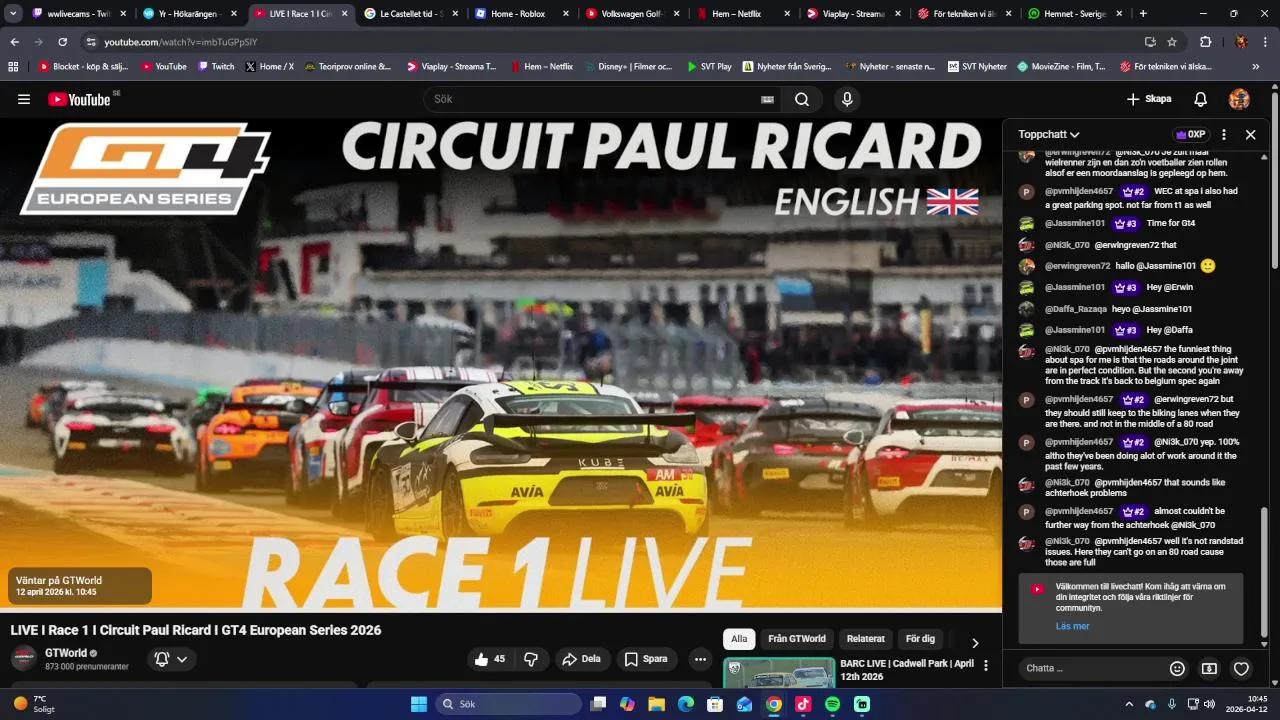1280x720 pixels.
Task: Show hidden bookmarks overflow chevron
Action: point(1256,66)
